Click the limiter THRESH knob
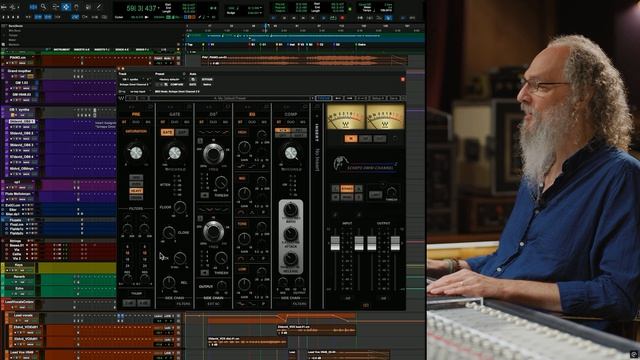 (x=391, y=191)
